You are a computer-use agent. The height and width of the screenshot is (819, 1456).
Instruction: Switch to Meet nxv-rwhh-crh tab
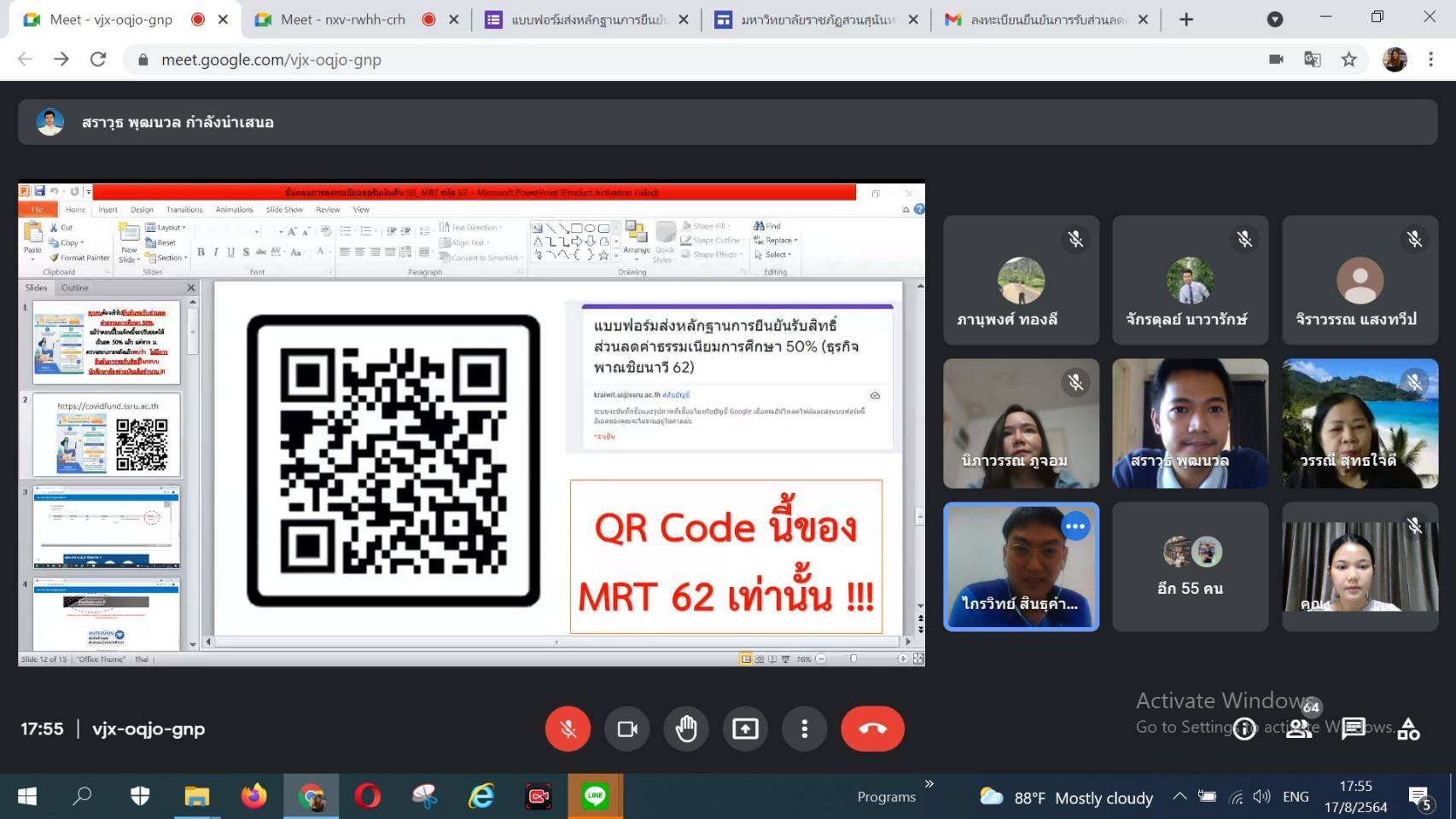[x=343, y=19]
